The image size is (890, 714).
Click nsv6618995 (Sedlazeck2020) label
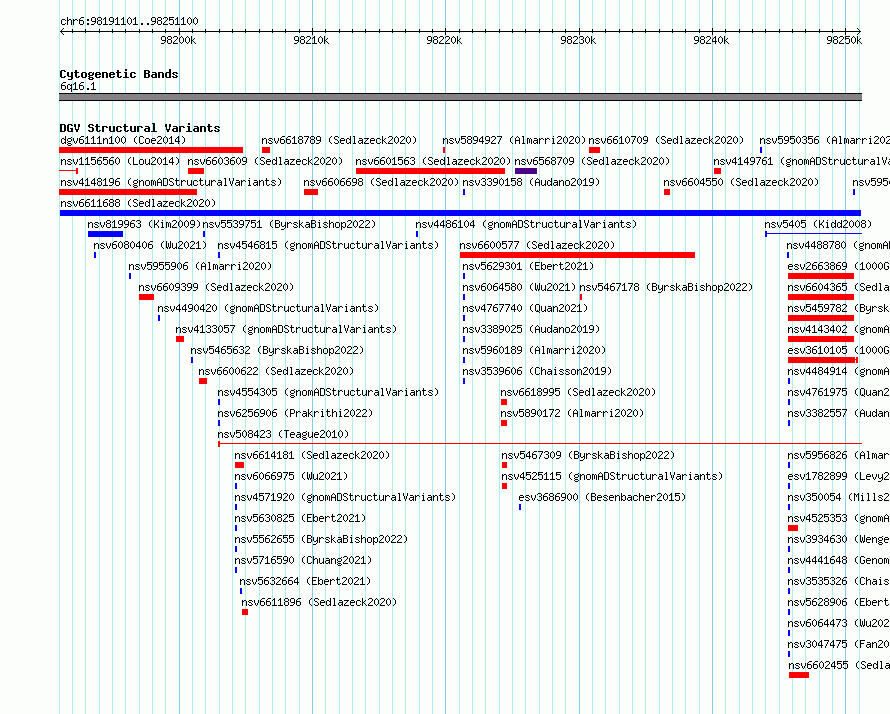pyautogui.click(x=578, y=392)
